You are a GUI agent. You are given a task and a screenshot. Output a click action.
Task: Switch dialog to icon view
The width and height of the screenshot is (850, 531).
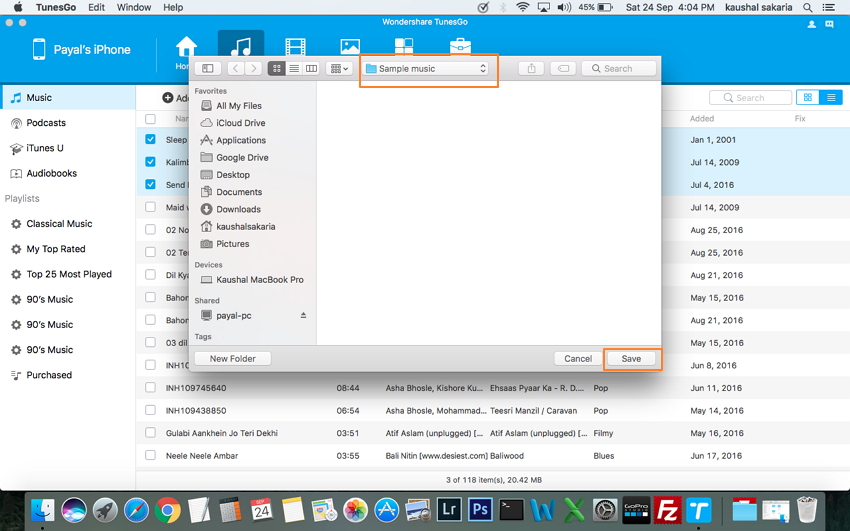[x=276, y=68]
